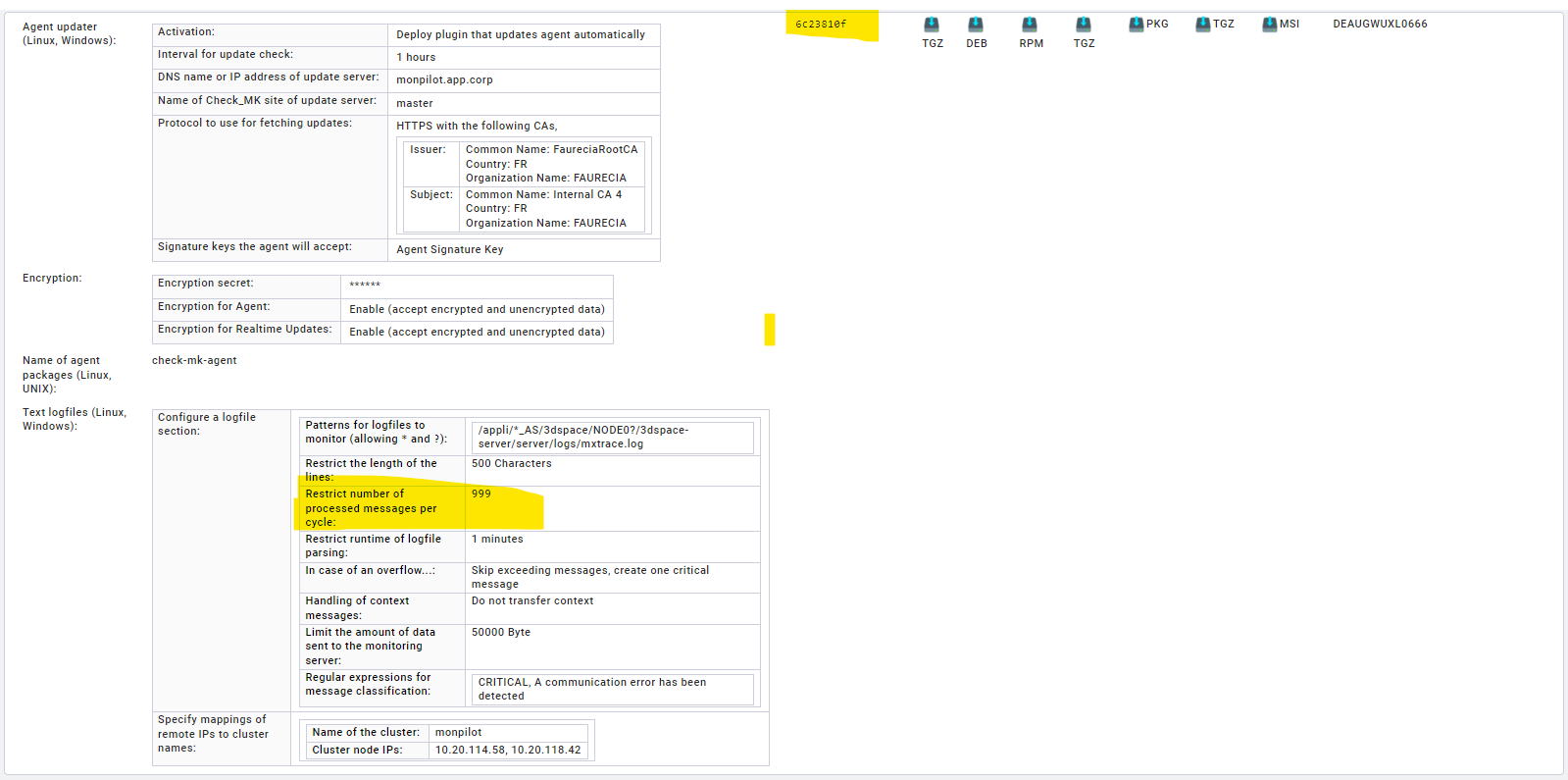1568x780 pixels.
Task: Click TGZ download icon between PKG and MSI
Action: click(1203, 25)
